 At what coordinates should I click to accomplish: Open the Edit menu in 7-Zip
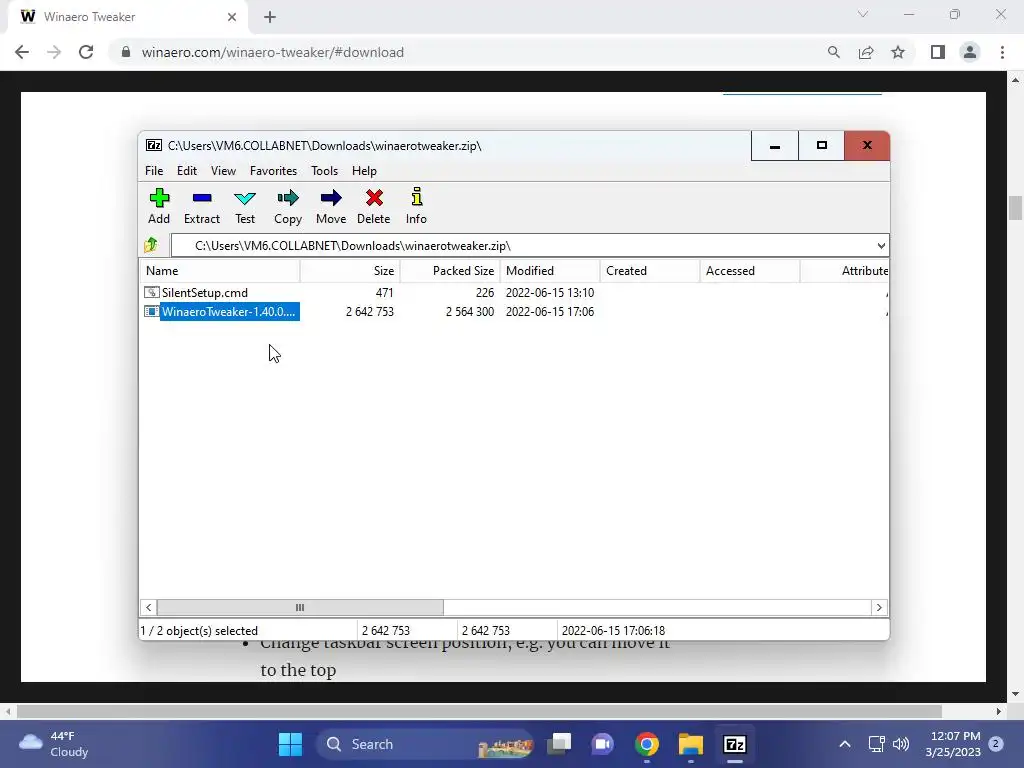click(x=187, y=170)
